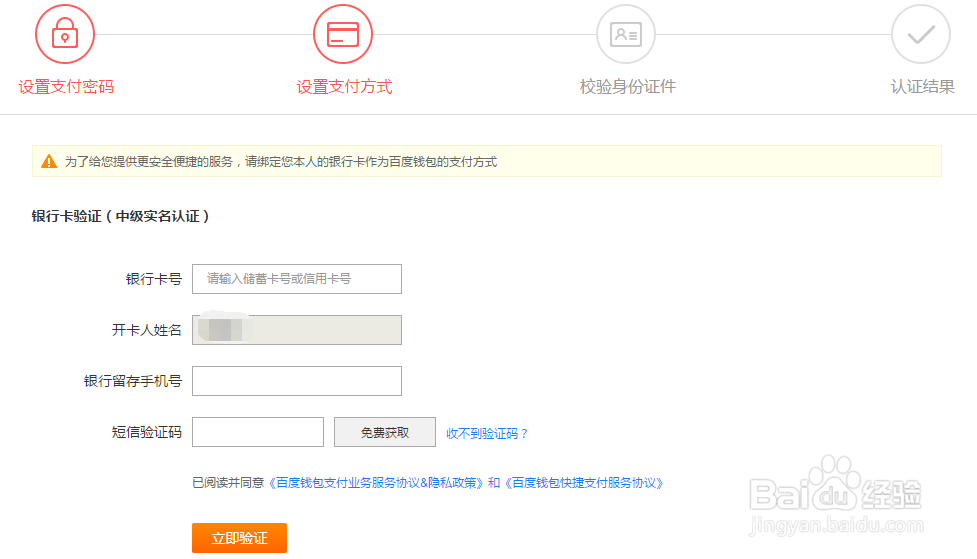Click the 免费获取 button
977x559 pixels.
click(x=385, y=432)
